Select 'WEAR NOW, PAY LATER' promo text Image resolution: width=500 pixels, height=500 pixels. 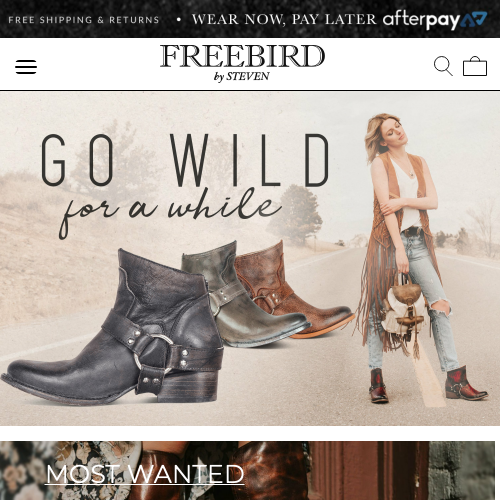284,19
